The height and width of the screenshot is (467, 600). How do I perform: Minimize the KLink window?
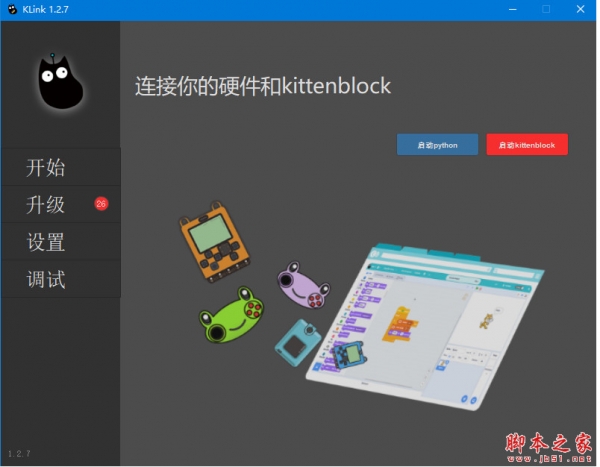[x=512, y=9]
